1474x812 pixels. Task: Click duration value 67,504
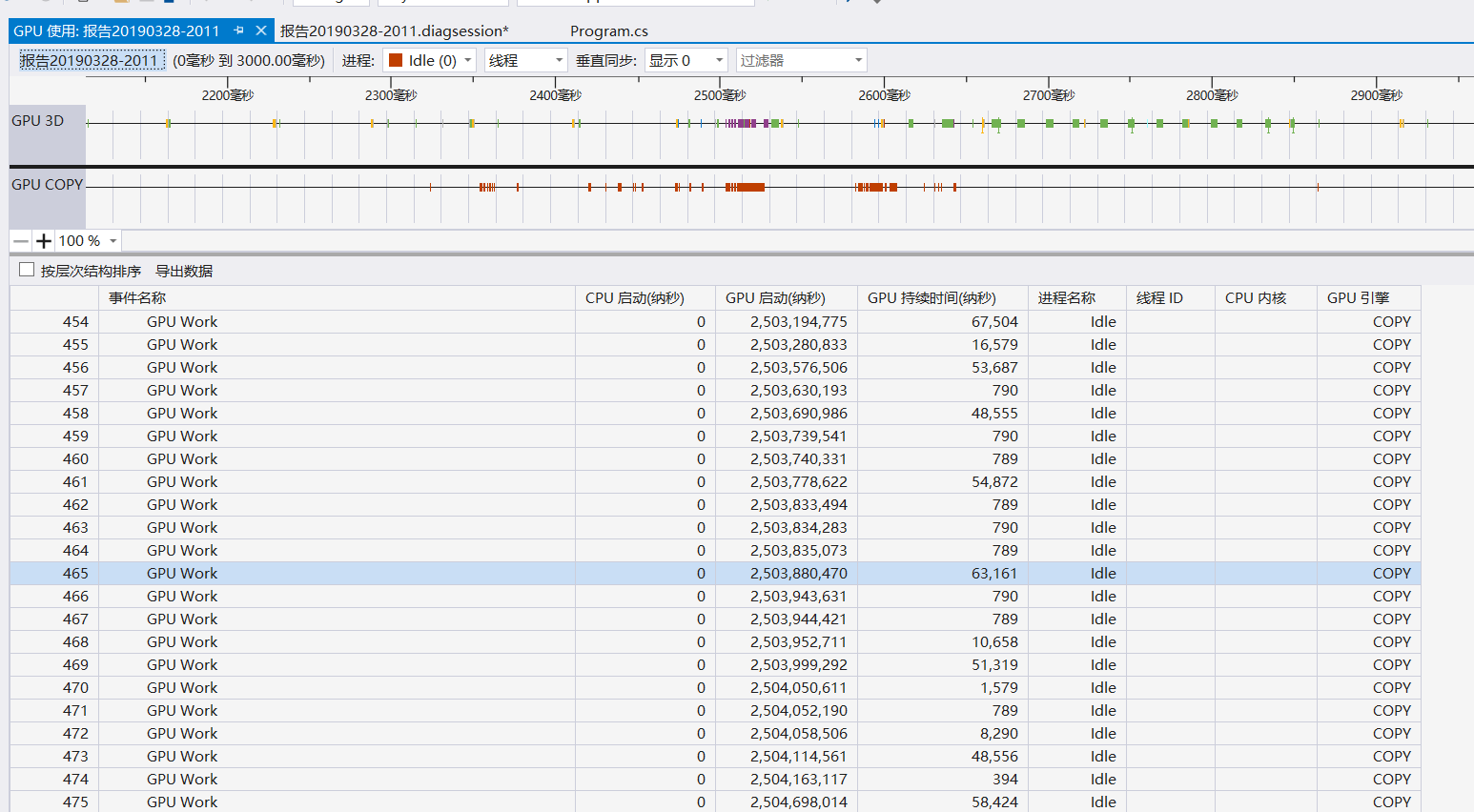click(994, 322)
